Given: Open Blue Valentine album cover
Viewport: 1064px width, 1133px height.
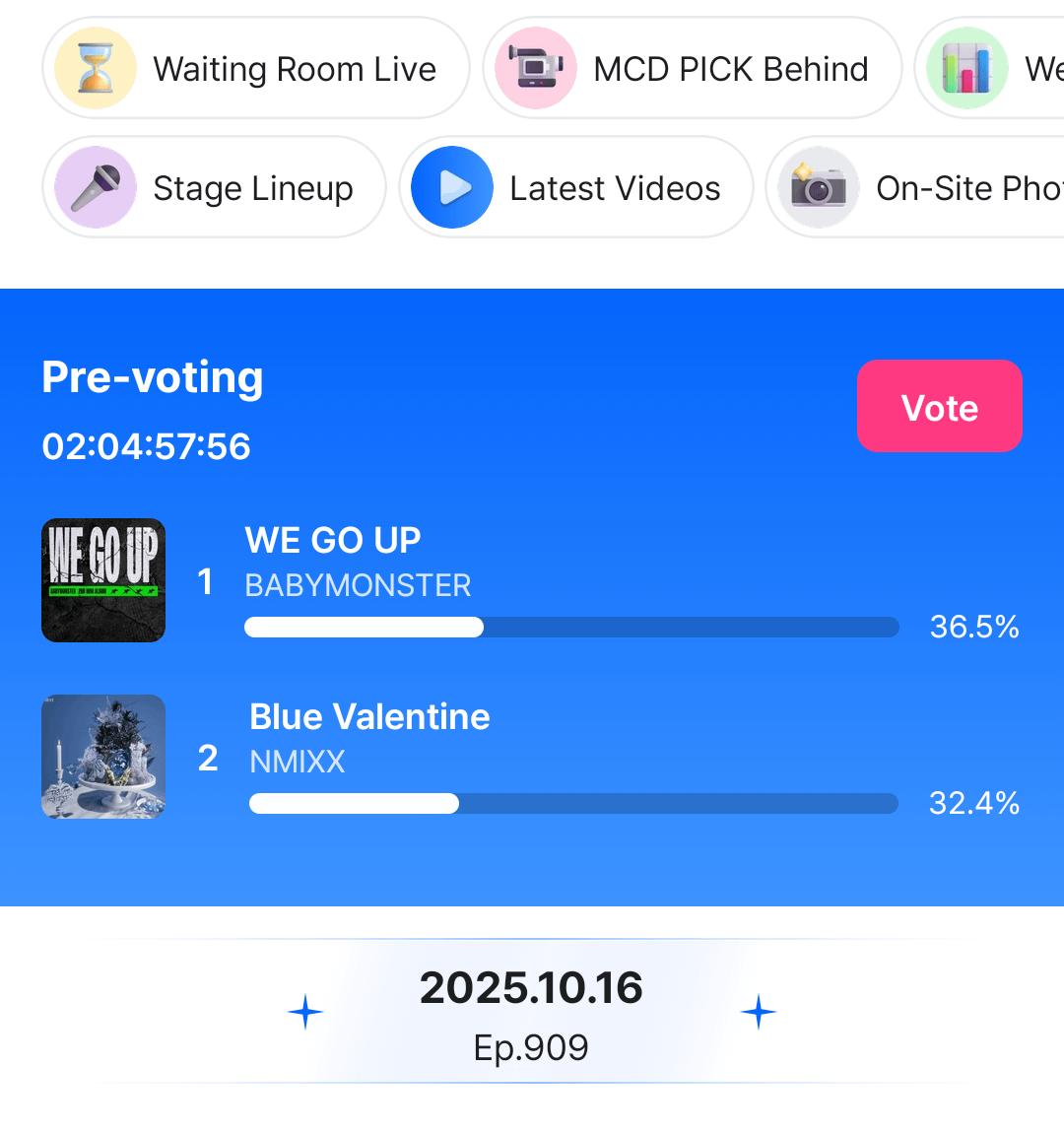Looking at the screenshot, I should [x=103, y=757].
